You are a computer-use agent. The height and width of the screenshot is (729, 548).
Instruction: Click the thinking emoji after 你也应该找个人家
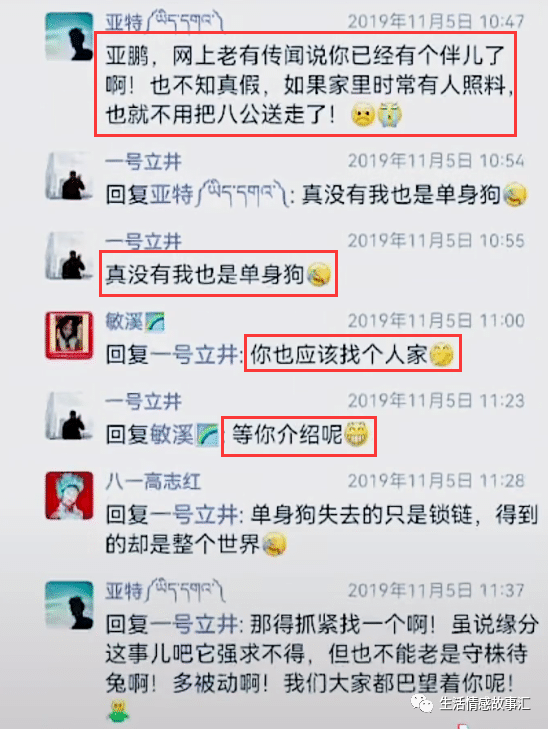(x=441, y=356)
